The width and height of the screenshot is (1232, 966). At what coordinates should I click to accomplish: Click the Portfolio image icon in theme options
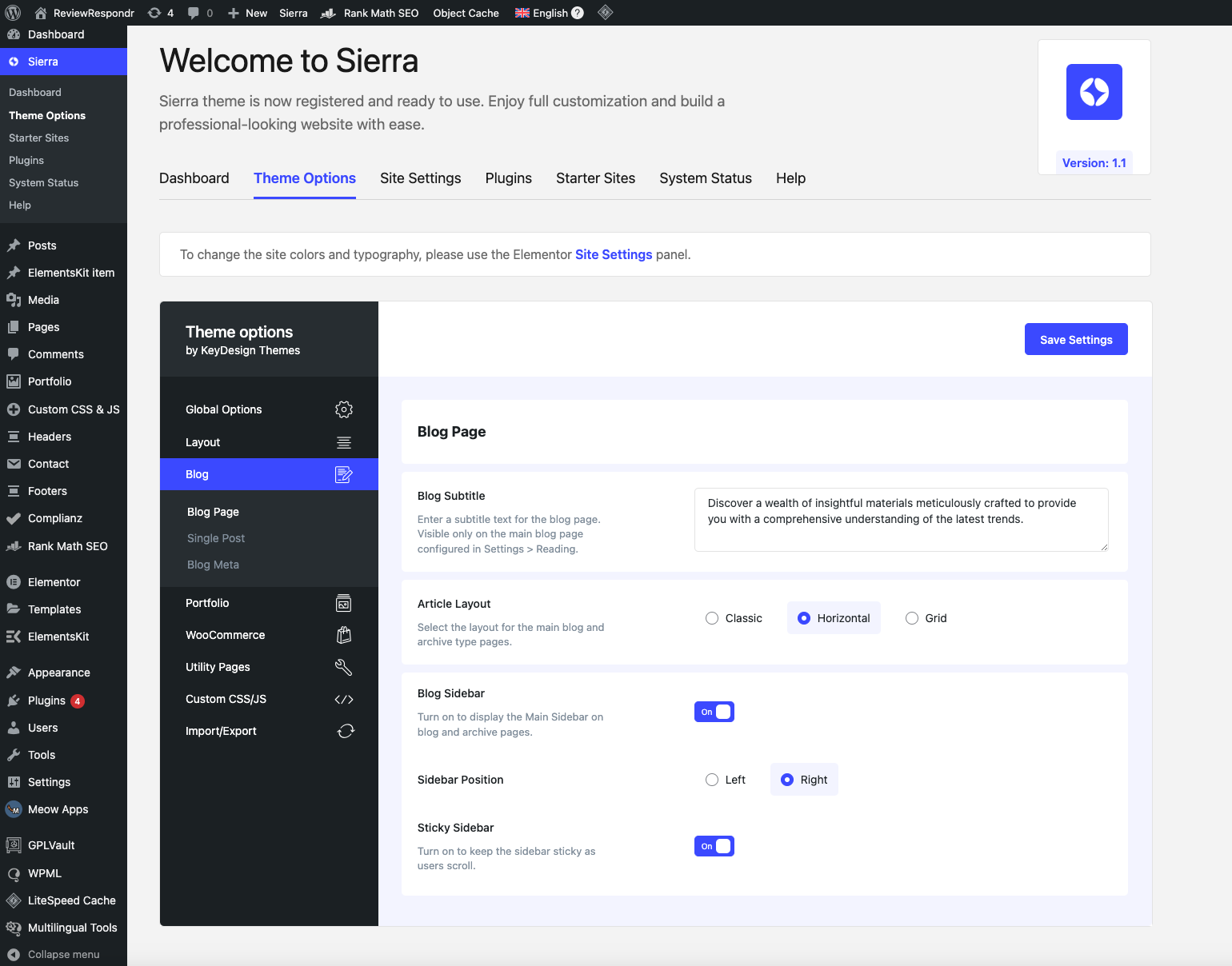click(344, 603)
